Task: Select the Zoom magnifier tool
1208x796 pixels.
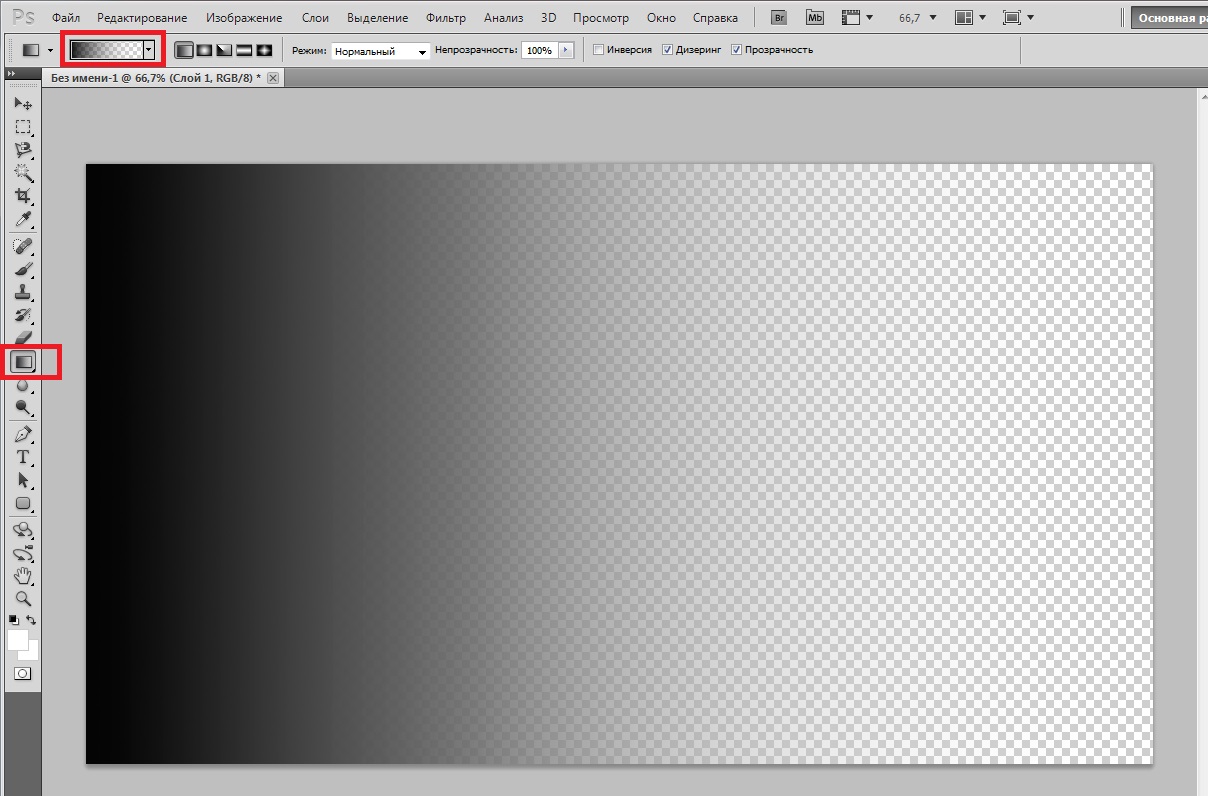Action: pyautogui.click(x=22, y=599)
